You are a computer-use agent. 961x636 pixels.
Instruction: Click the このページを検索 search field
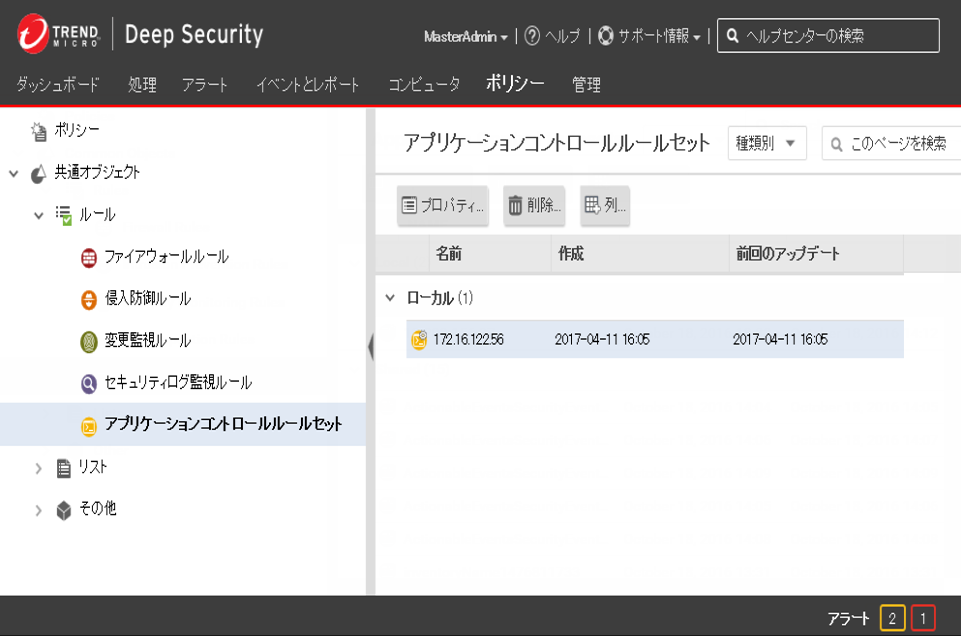pos(896,143)
